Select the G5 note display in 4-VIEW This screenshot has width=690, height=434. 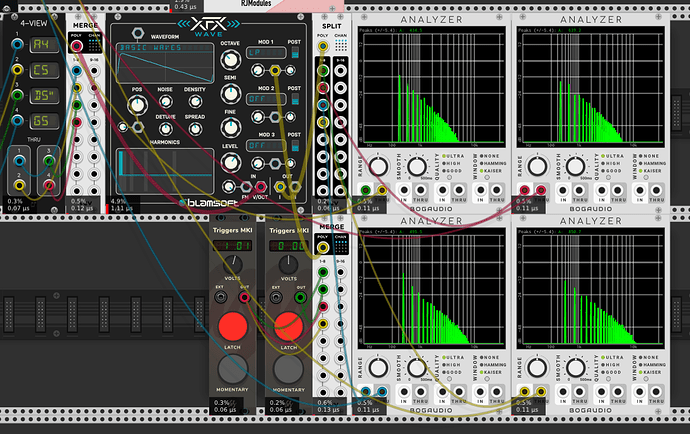pyautogui.click(x=44, y=121)
